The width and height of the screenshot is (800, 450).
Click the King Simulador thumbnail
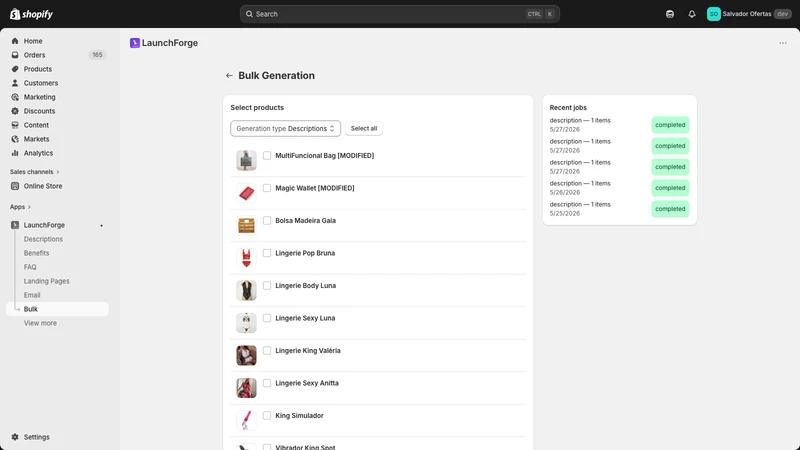point(246,420)
